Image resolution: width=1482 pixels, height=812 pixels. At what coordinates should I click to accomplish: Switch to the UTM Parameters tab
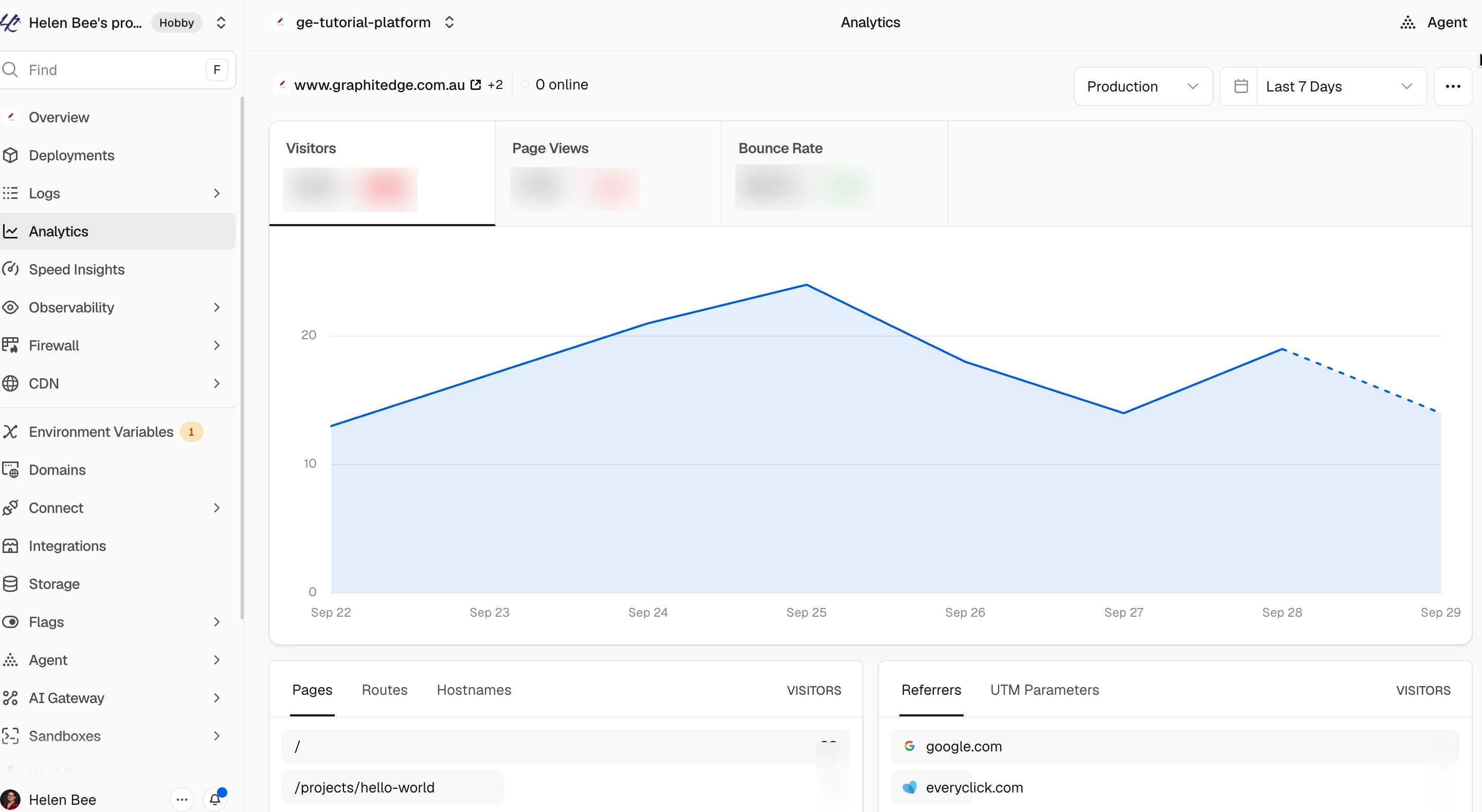point(1044,690)
